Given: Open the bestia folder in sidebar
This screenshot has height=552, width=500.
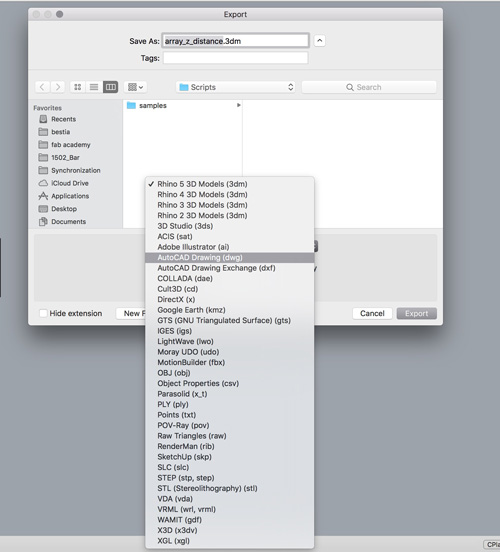Looking at the screenshot, I should click(54, 132).
